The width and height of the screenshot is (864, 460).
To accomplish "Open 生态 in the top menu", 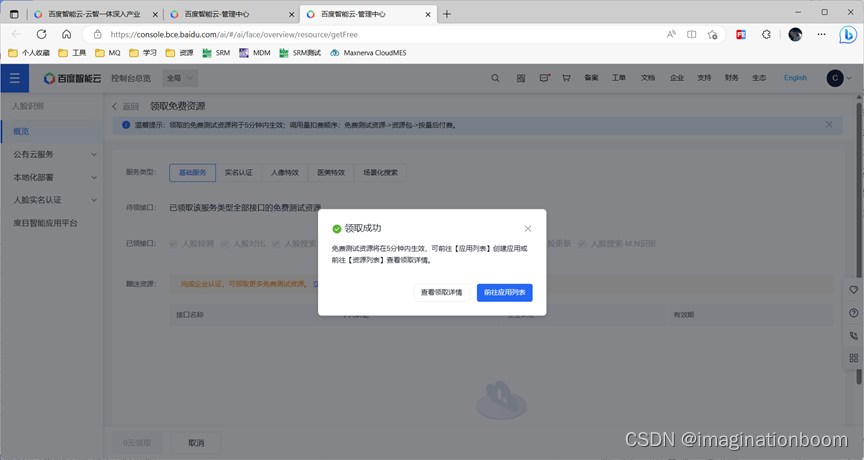I will pyautogui.click(x=759, y=78).
